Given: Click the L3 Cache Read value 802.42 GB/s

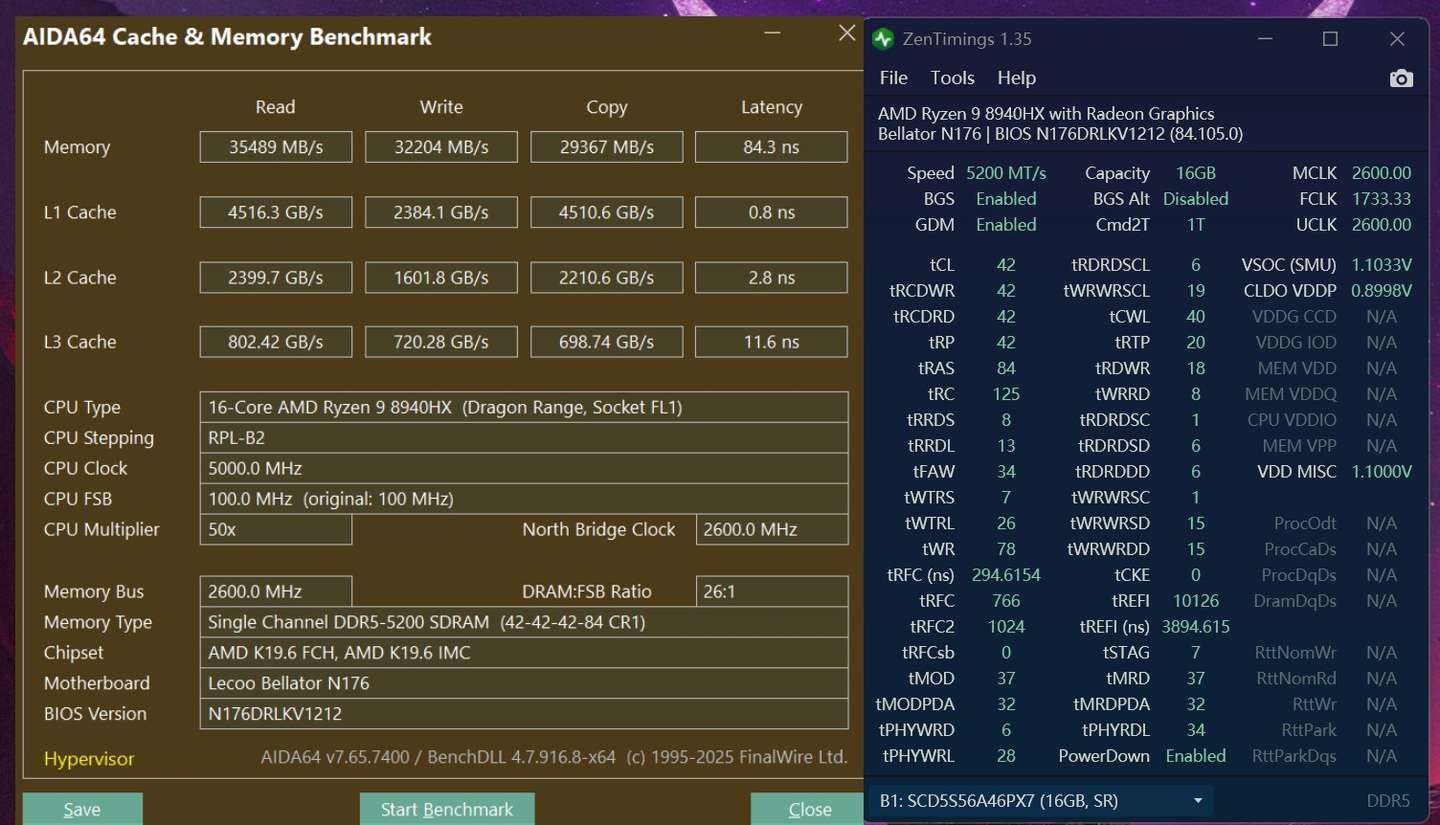Looking at the screenshot, I should point(276,342).
